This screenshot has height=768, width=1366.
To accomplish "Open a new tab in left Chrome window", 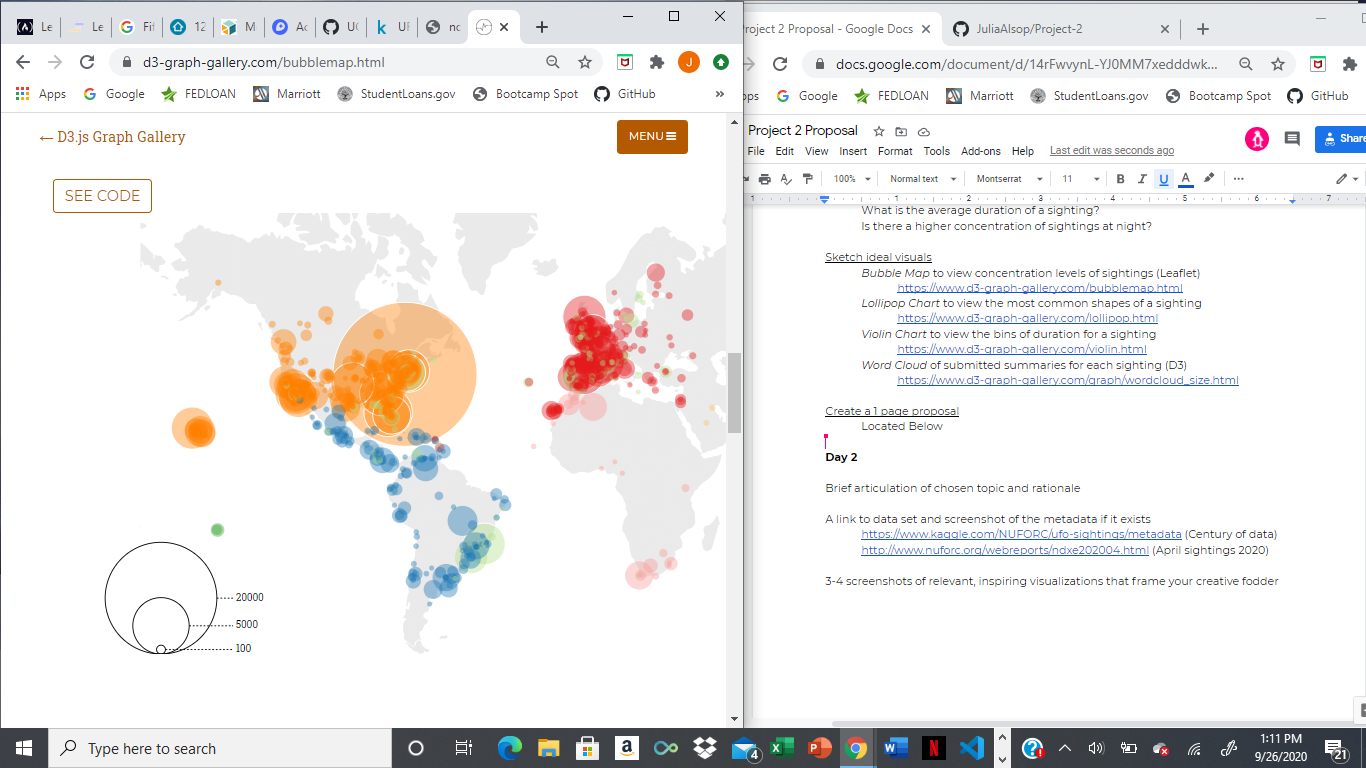I will 542,27.
